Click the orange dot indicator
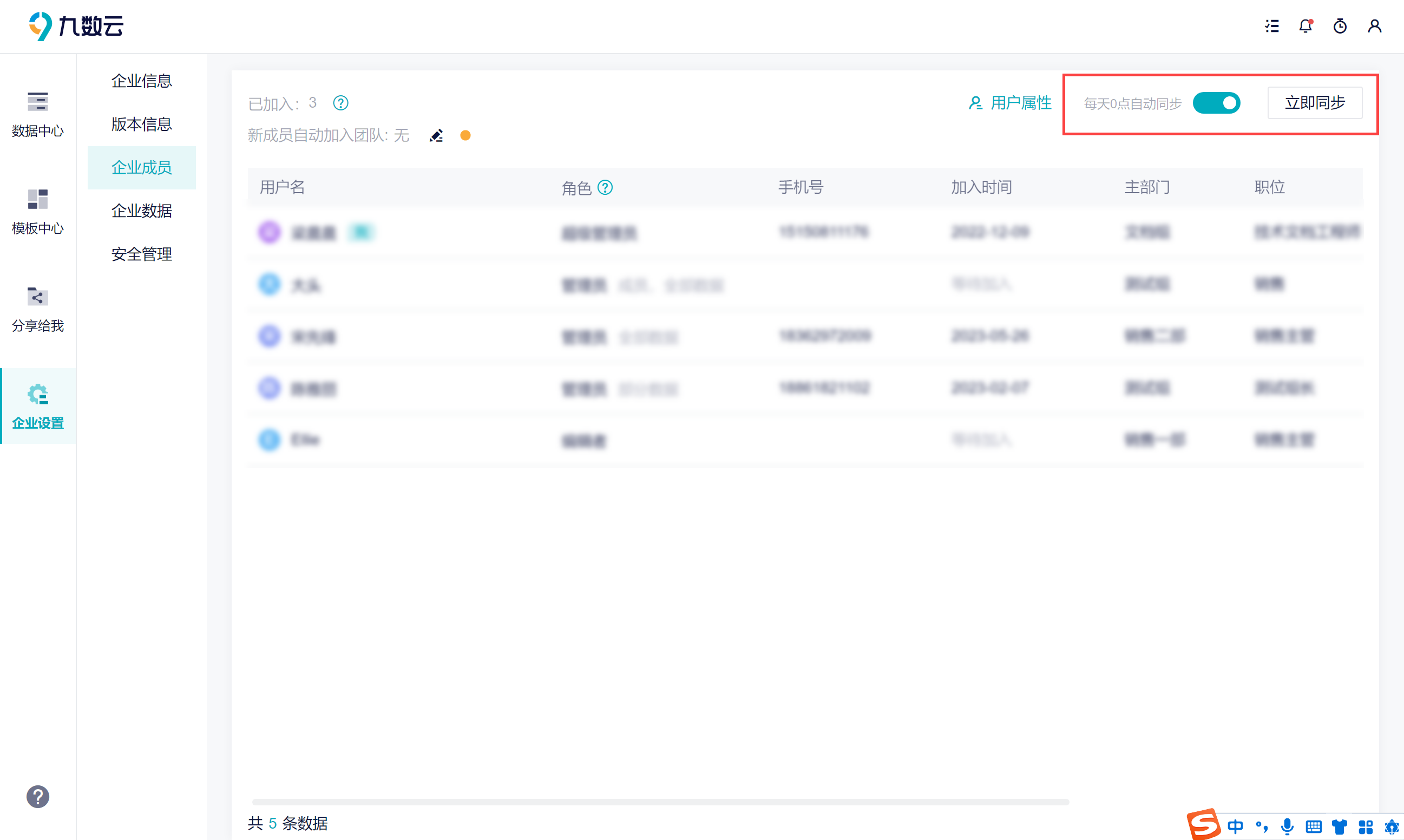This screenshot has width=1404, height=840. [x=465, y=135]
